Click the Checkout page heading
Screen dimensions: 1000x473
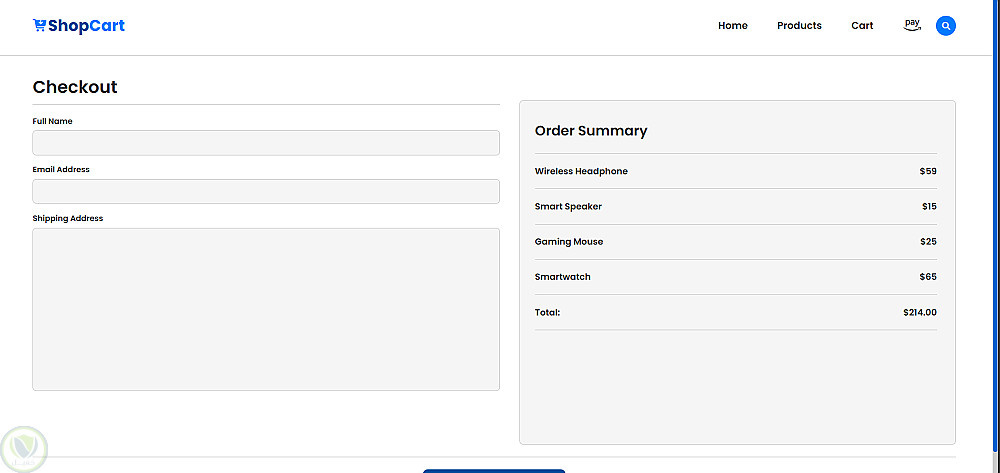(x=75, y=87)
